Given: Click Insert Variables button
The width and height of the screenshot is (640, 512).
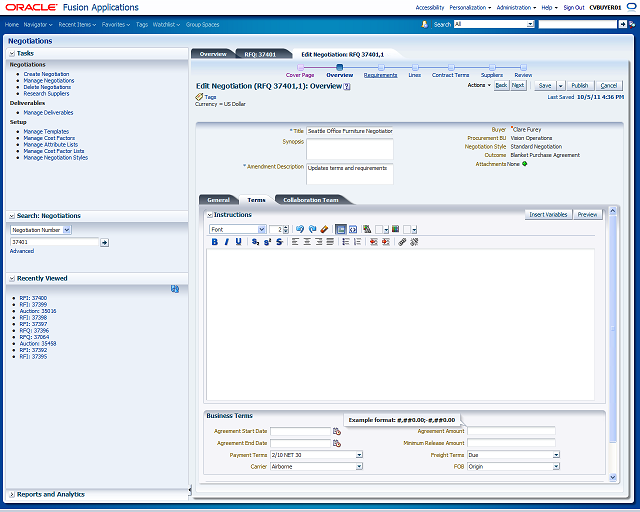Looking at the screenshot, I should point(548,215).
